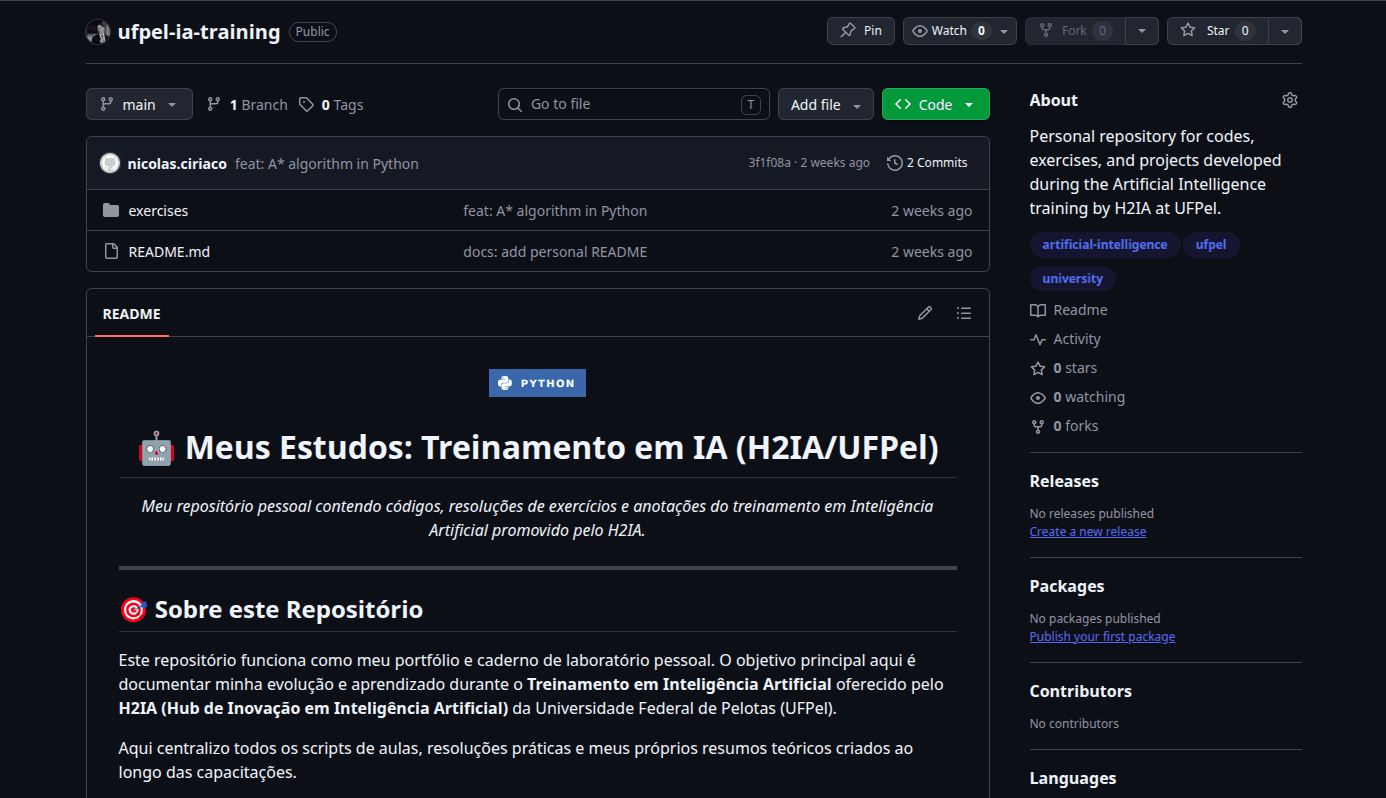1386x798 pixels.
Task: Click the Star count badge showing 0
Action: 1245,31
